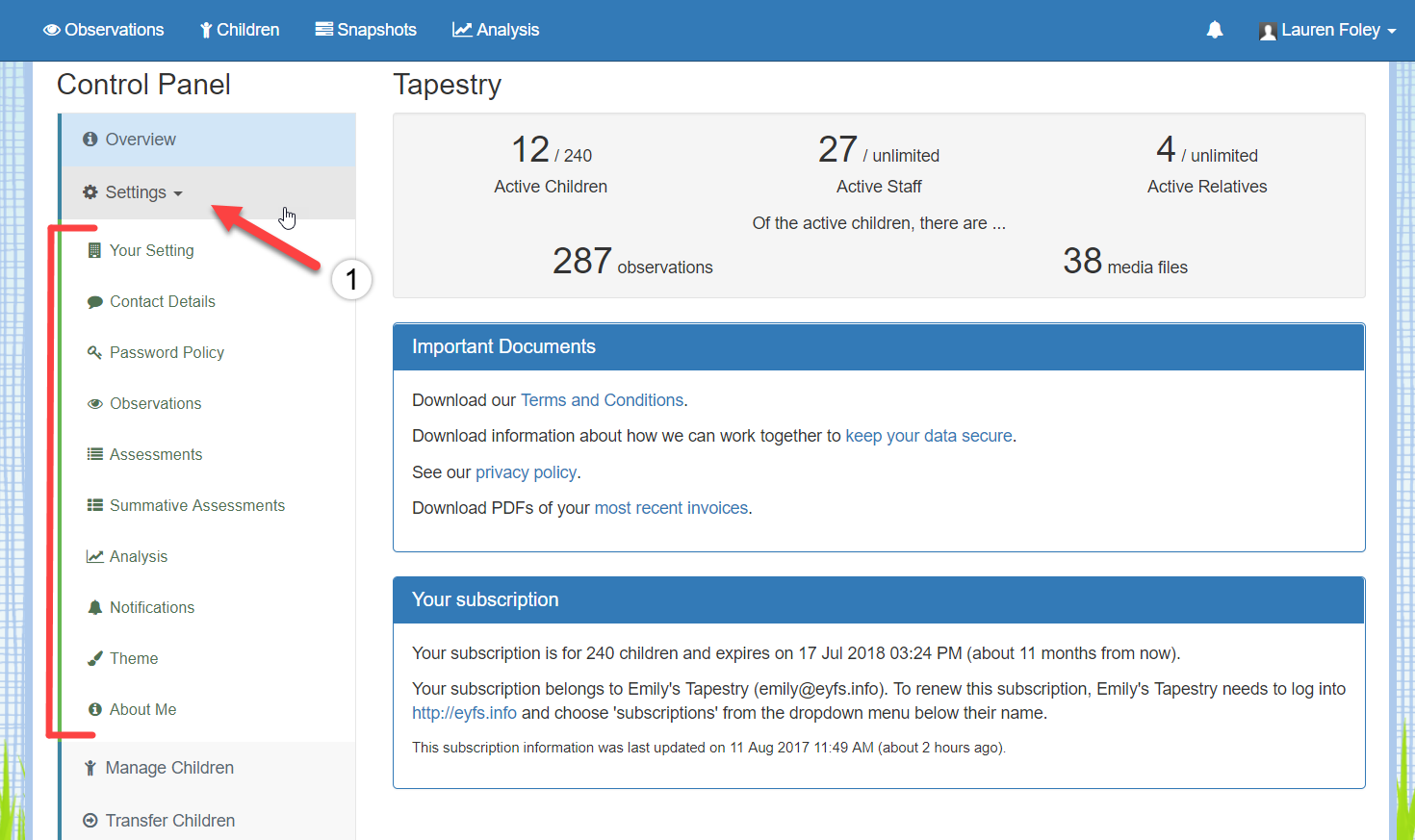
Task: Go to Children in the top navigation
Action: pyautogui.click(x=240, y=30)
